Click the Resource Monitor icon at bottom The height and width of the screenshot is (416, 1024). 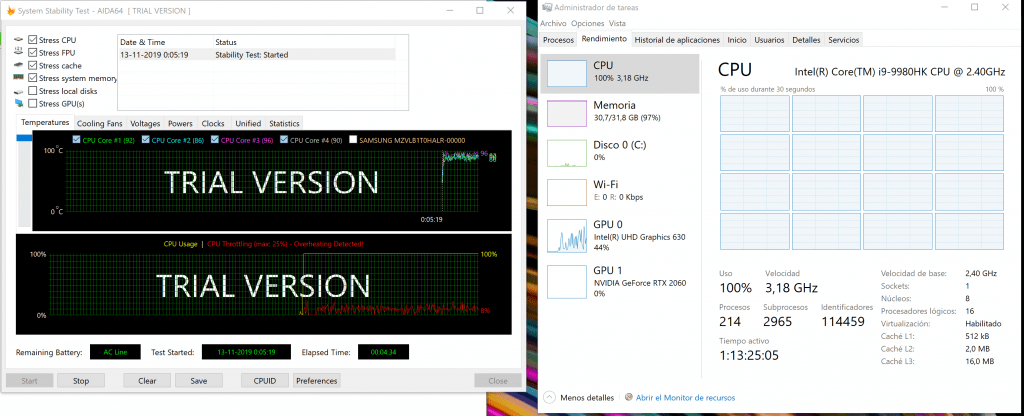pyautogui.click(x=628, y=397)
